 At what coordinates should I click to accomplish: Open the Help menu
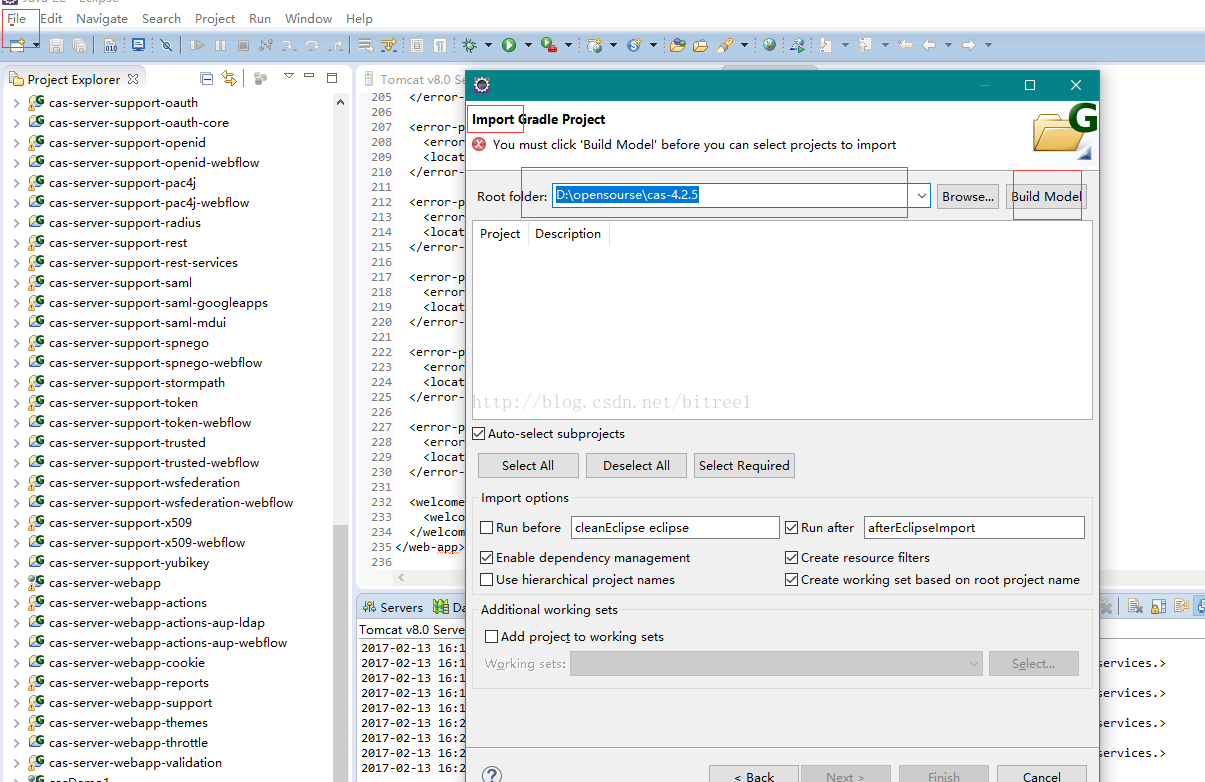[359, 18]
